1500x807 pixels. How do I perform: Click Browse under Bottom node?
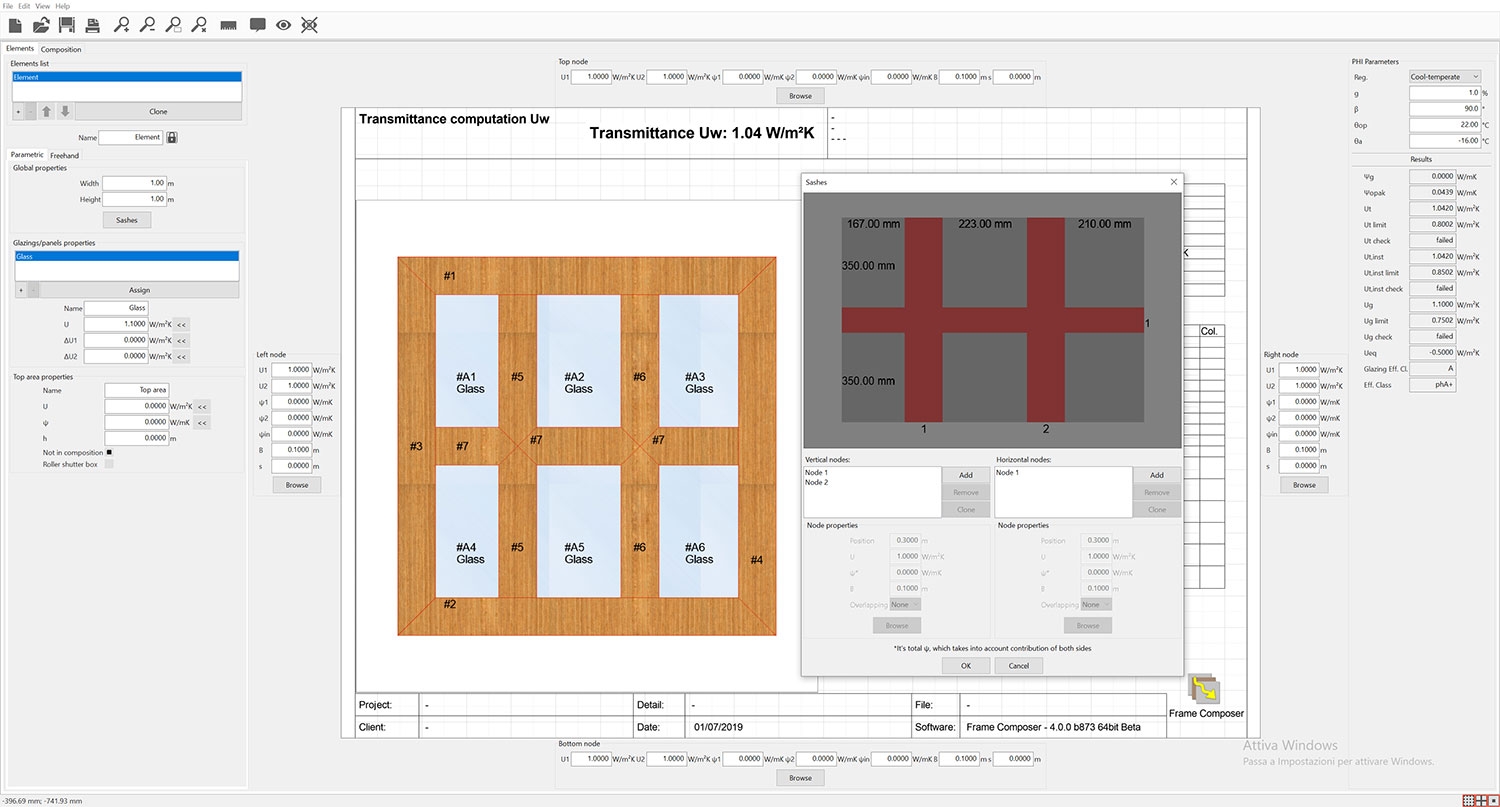tap(800, 777)
